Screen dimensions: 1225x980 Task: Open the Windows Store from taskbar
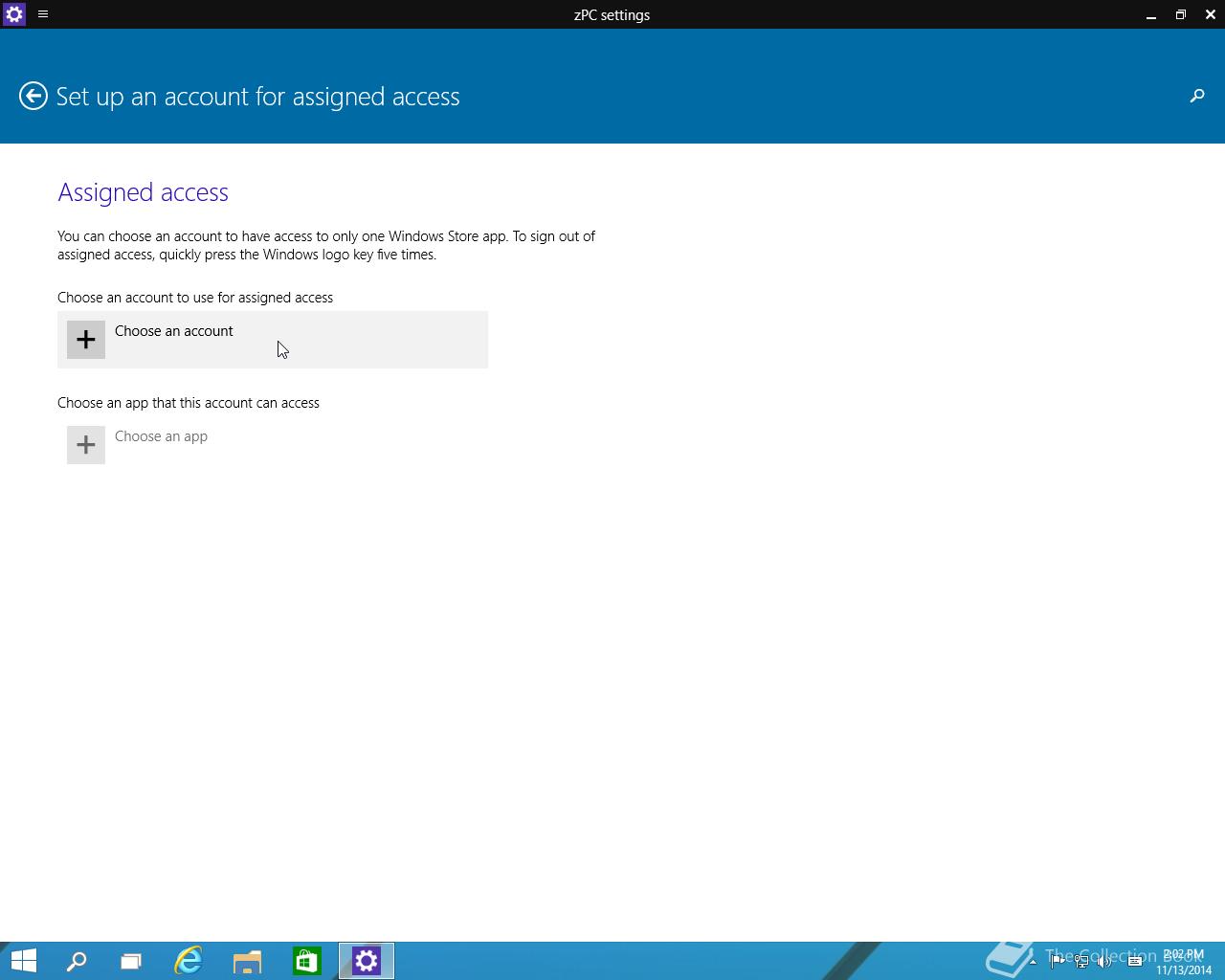tap(306, 961)
